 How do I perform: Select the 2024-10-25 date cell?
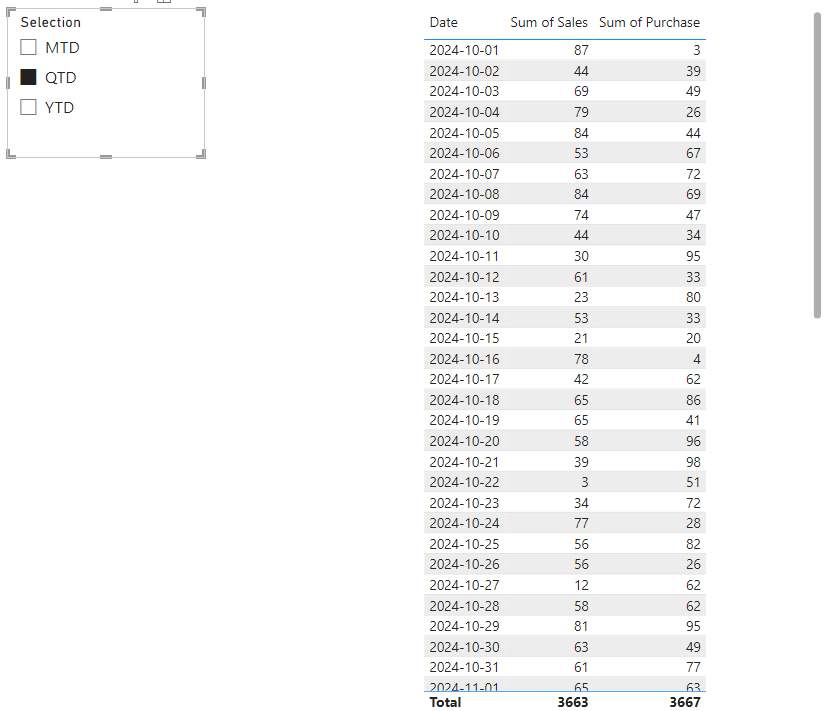click(464, 544)
